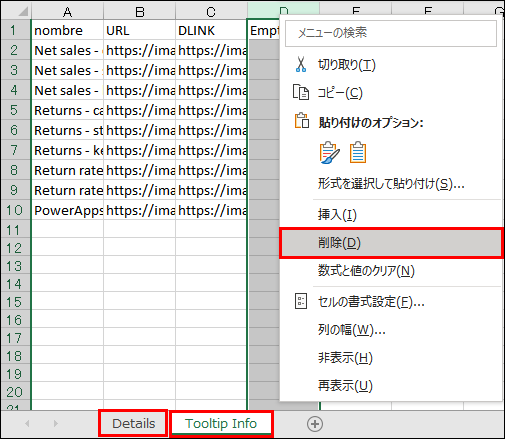Click the メニューの検索 search field

pyautogui.click(x=391, y=33)
